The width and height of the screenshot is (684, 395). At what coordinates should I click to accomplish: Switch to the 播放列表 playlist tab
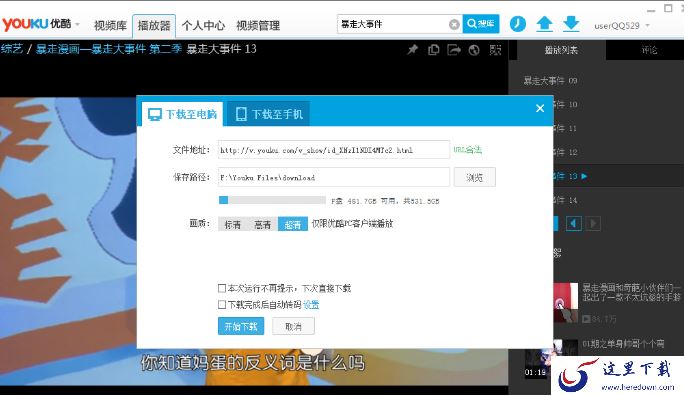(561, 50)
